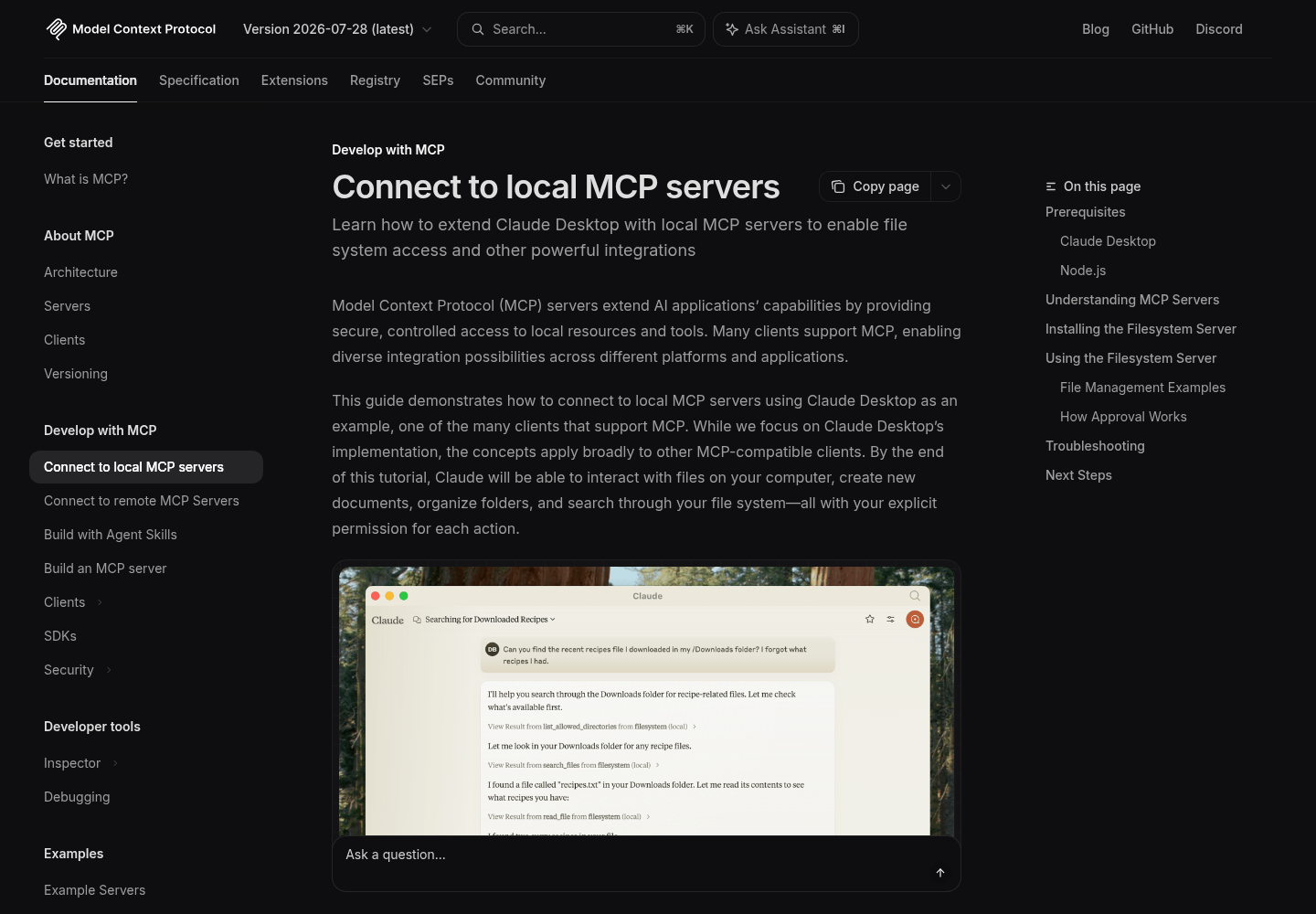Open the Copy page options chevron
The image size is (1316, 914).
coord(946,186)
